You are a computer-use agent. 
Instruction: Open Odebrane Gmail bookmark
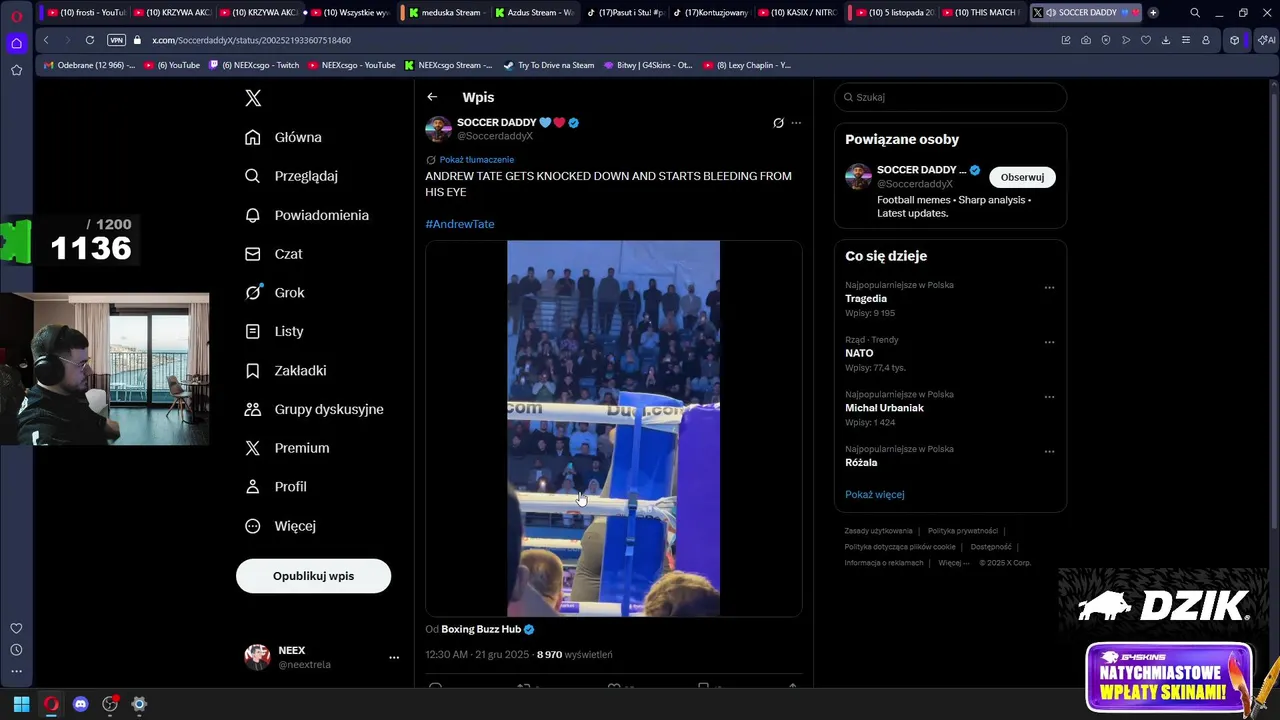[x=90, y=65]
